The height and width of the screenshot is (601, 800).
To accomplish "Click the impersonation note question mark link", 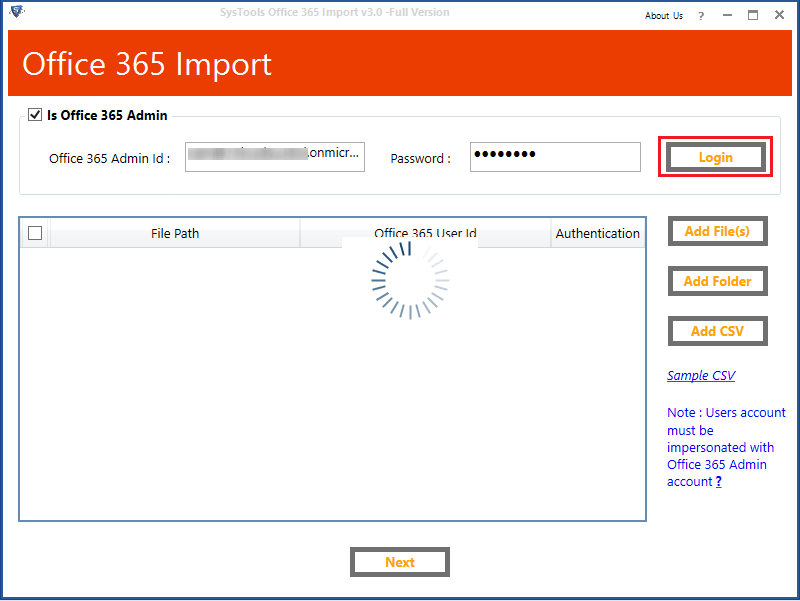I will tap(718, 482).
